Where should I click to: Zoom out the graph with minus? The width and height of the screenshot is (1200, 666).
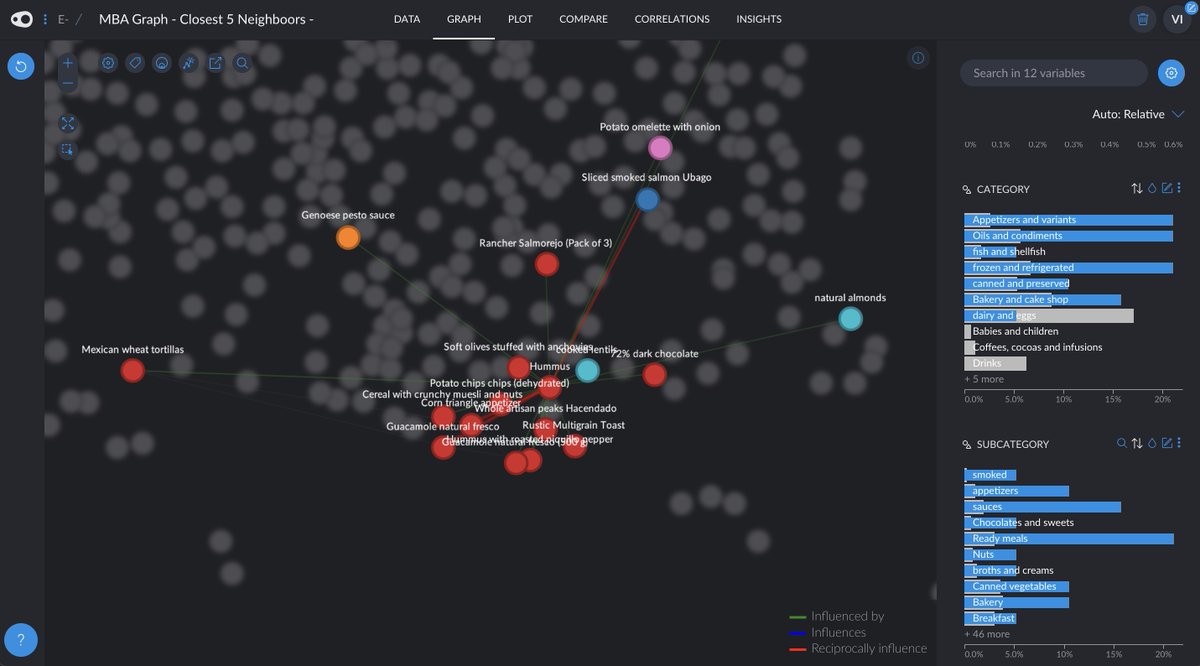pos(68,83)
